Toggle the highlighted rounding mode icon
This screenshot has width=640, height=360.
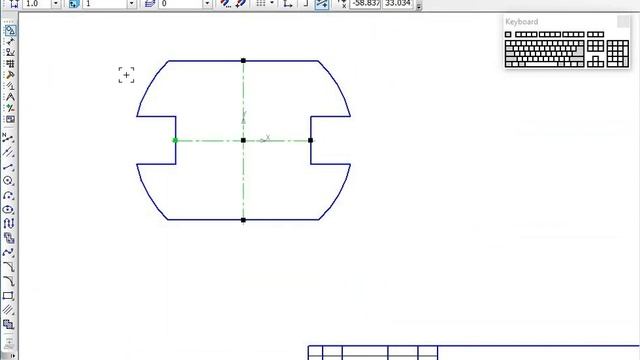coord(322,4)
